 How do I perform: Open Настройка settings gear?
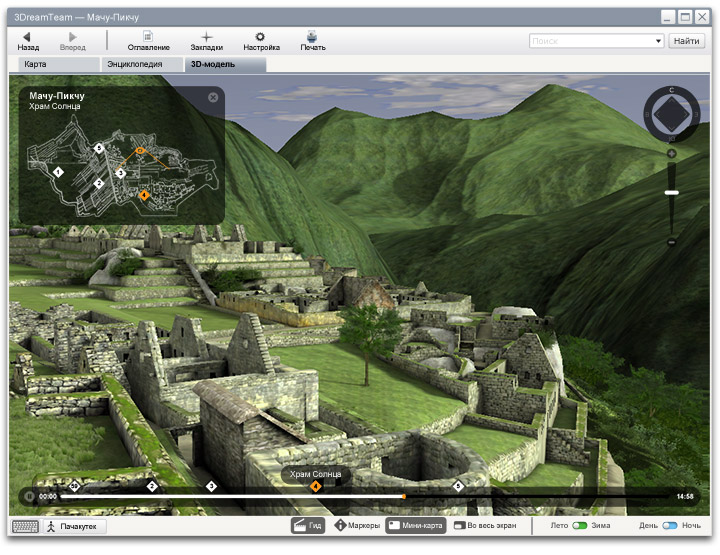click(x=260, y=38)
